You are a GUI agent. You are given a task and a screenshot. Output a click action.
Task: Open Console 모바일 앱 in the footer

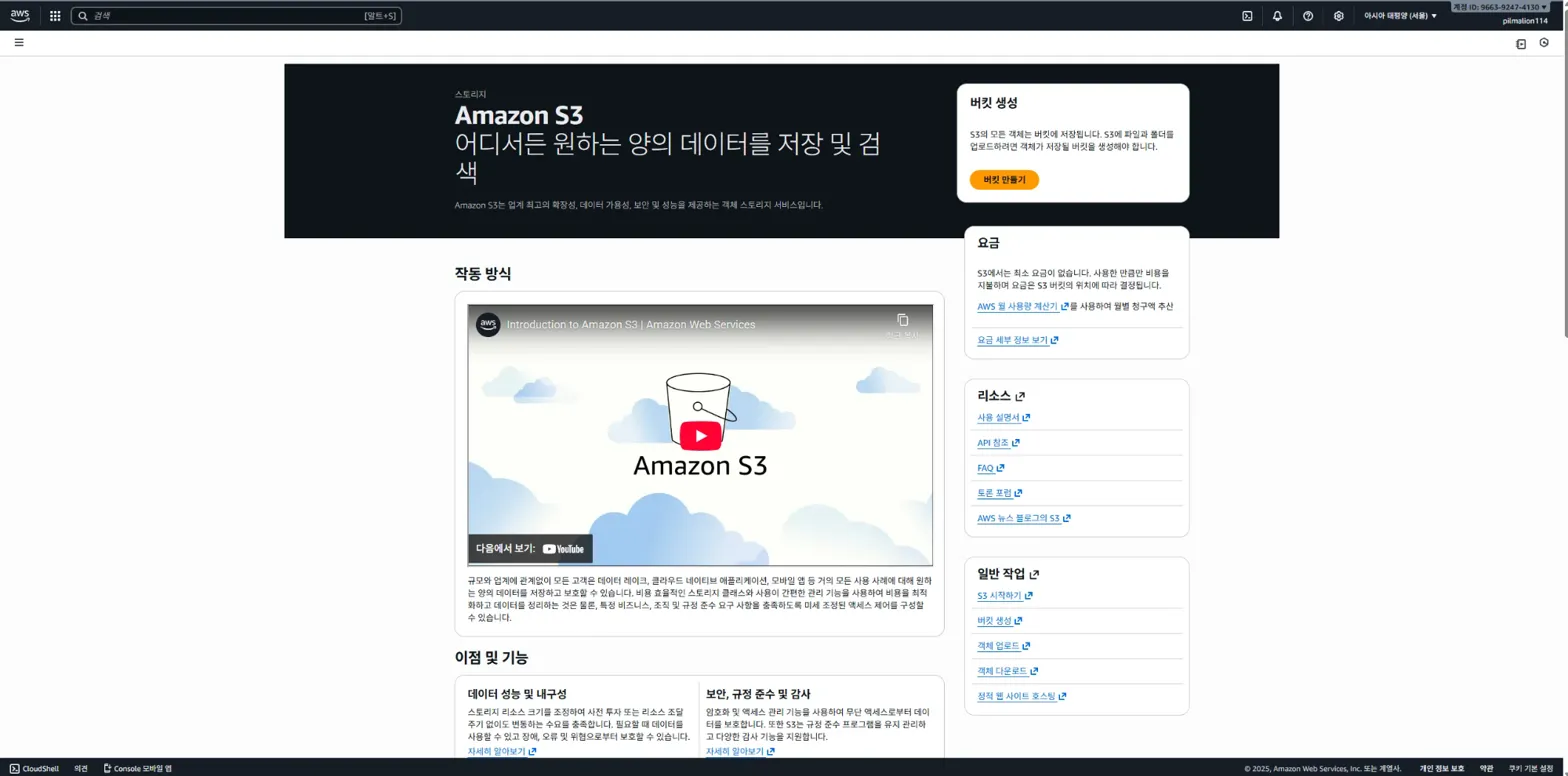[138, 769]
